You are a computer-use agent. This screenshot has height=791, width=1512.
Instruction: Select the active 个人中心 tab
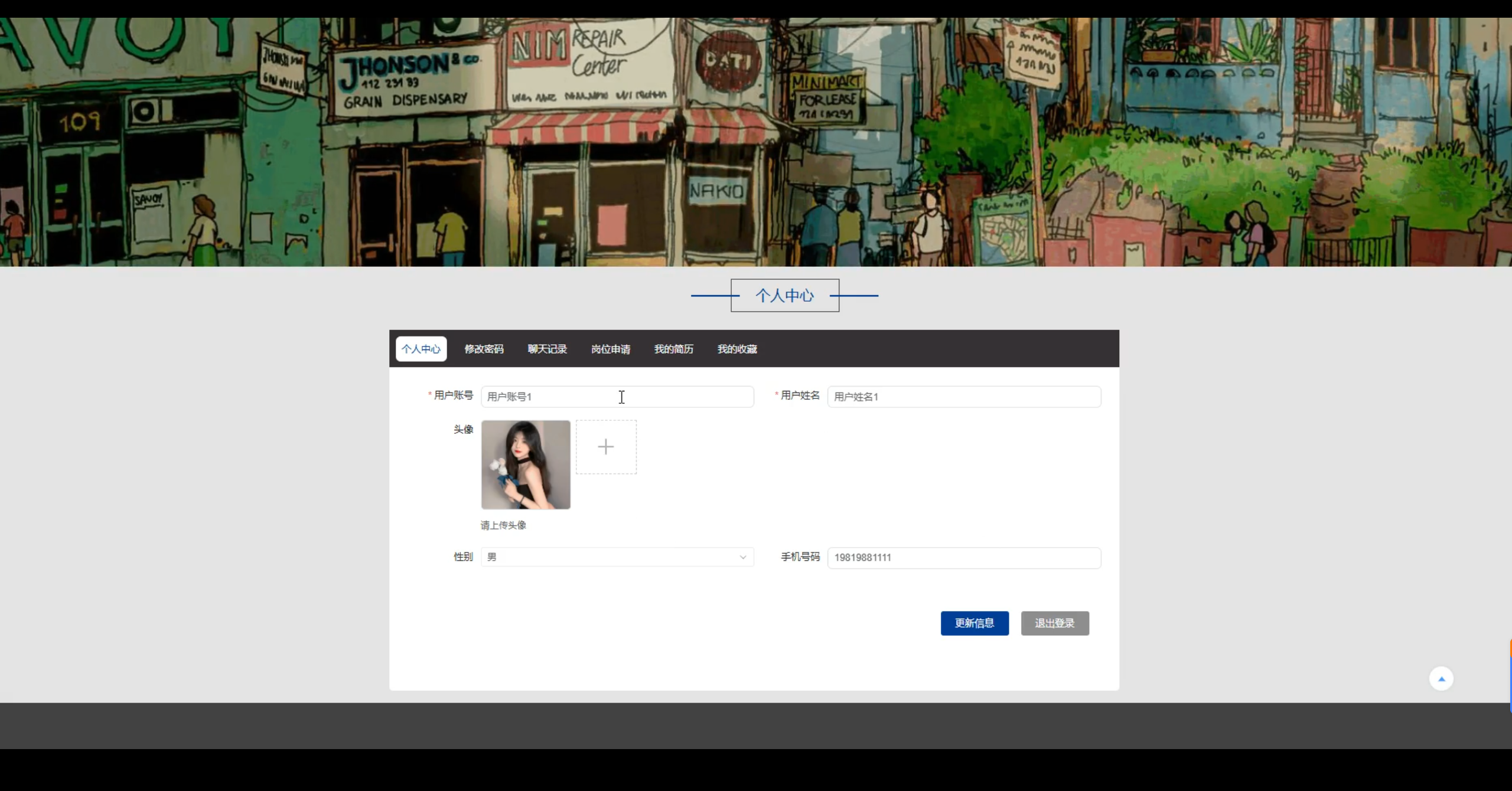pyautogui.click(x=421, y=349)
